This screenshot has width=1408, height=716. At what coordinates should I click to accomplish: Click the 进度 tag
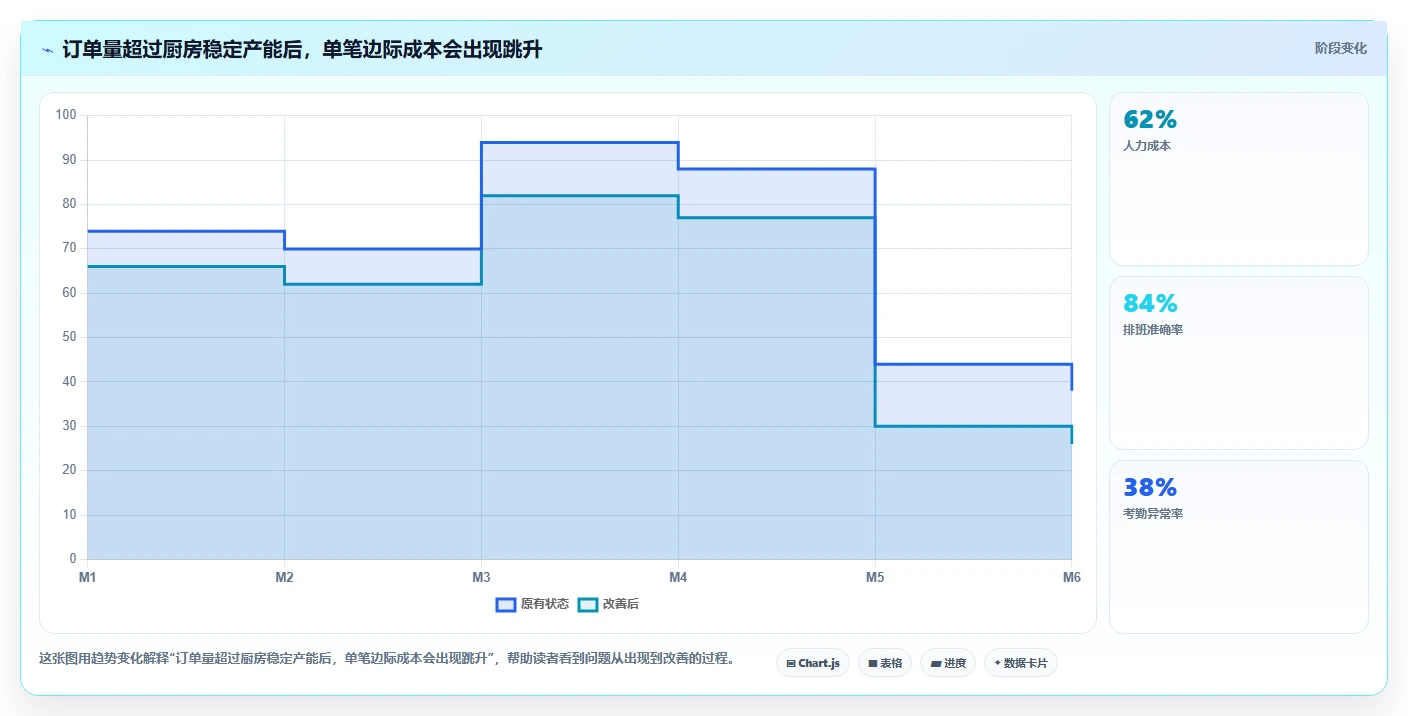pos(948,663)
